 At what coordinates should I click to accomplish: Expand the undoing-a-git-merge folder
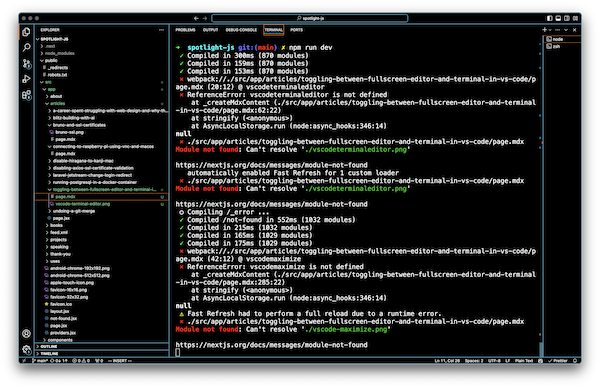101,211
